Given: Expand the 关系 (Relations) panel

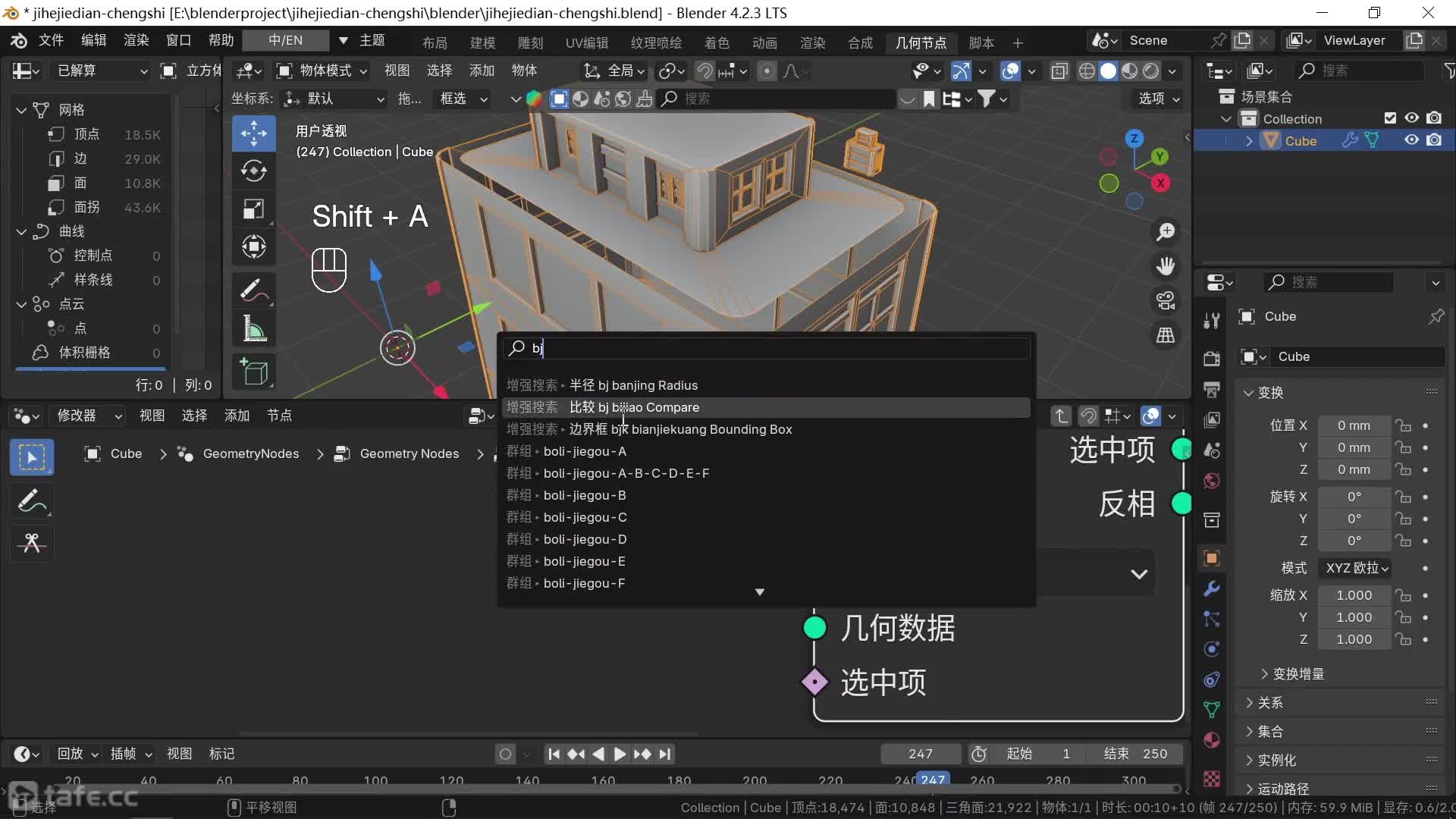Looking at the screenshot, I should click(x=1271, y=703).
